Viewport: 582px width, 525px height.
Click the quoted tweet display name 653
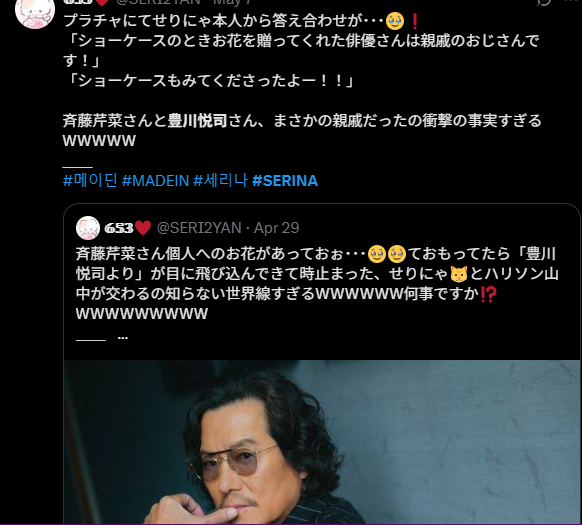point(119,228)
